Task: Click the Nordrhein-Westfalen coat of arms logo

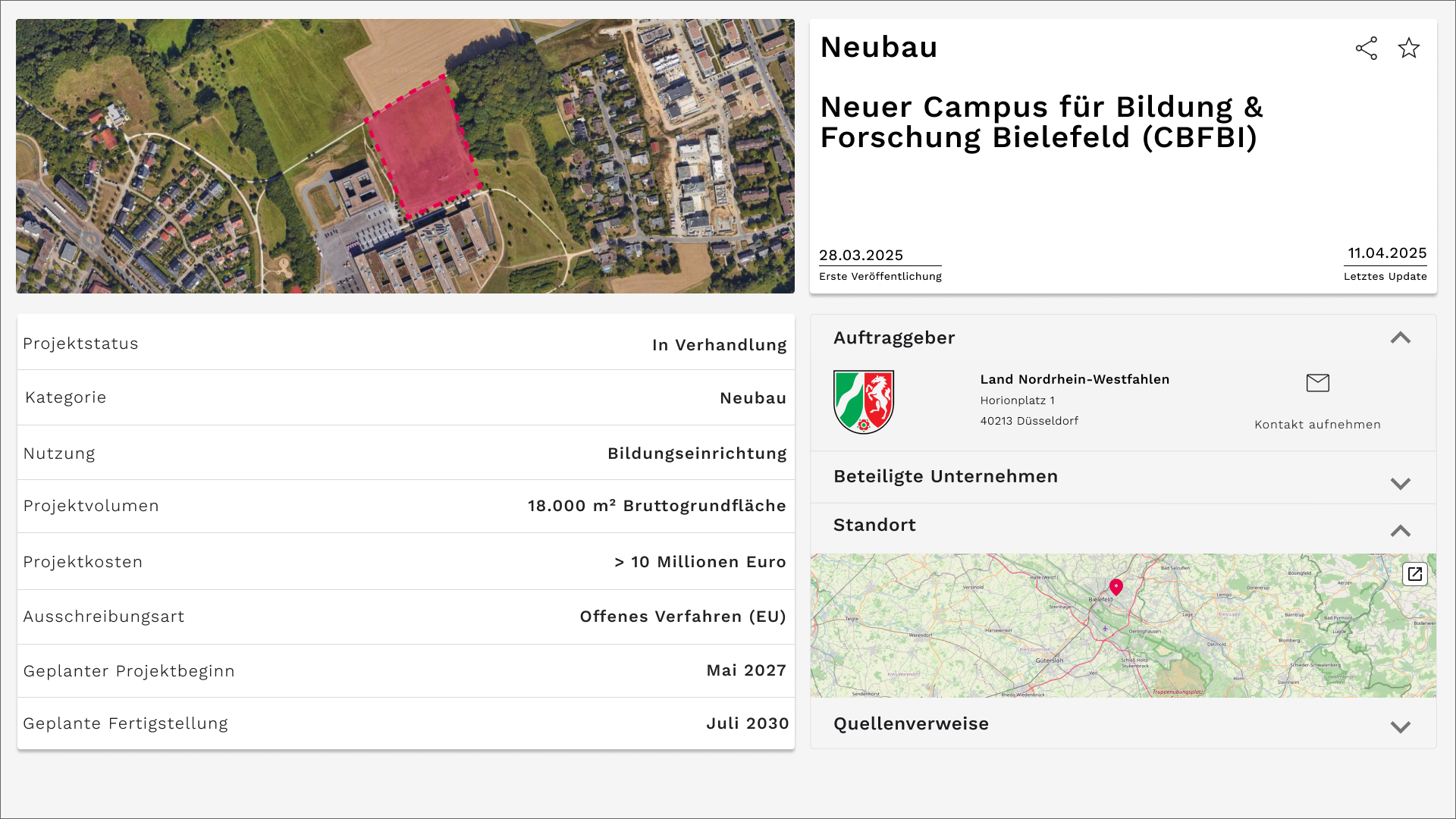Action: [x=863, y=402]
